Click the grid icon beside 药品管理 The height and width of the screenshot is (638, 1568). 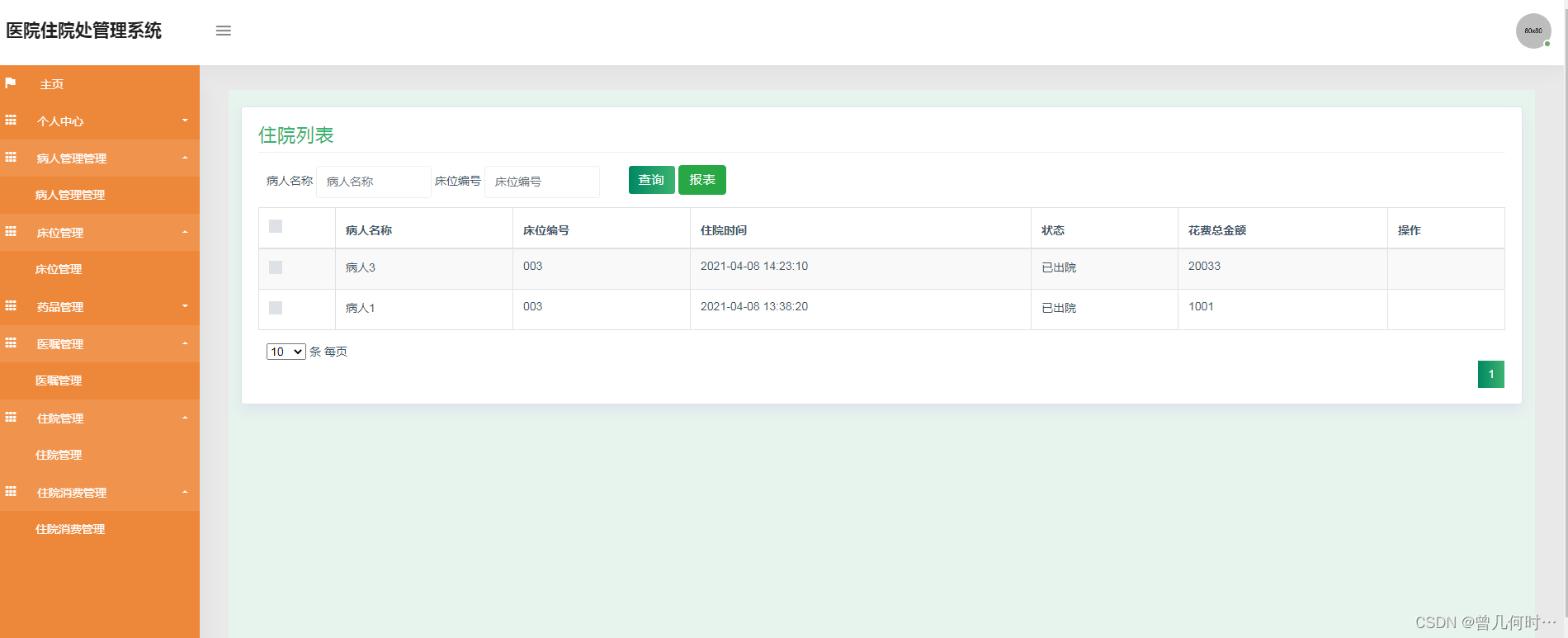11,306
